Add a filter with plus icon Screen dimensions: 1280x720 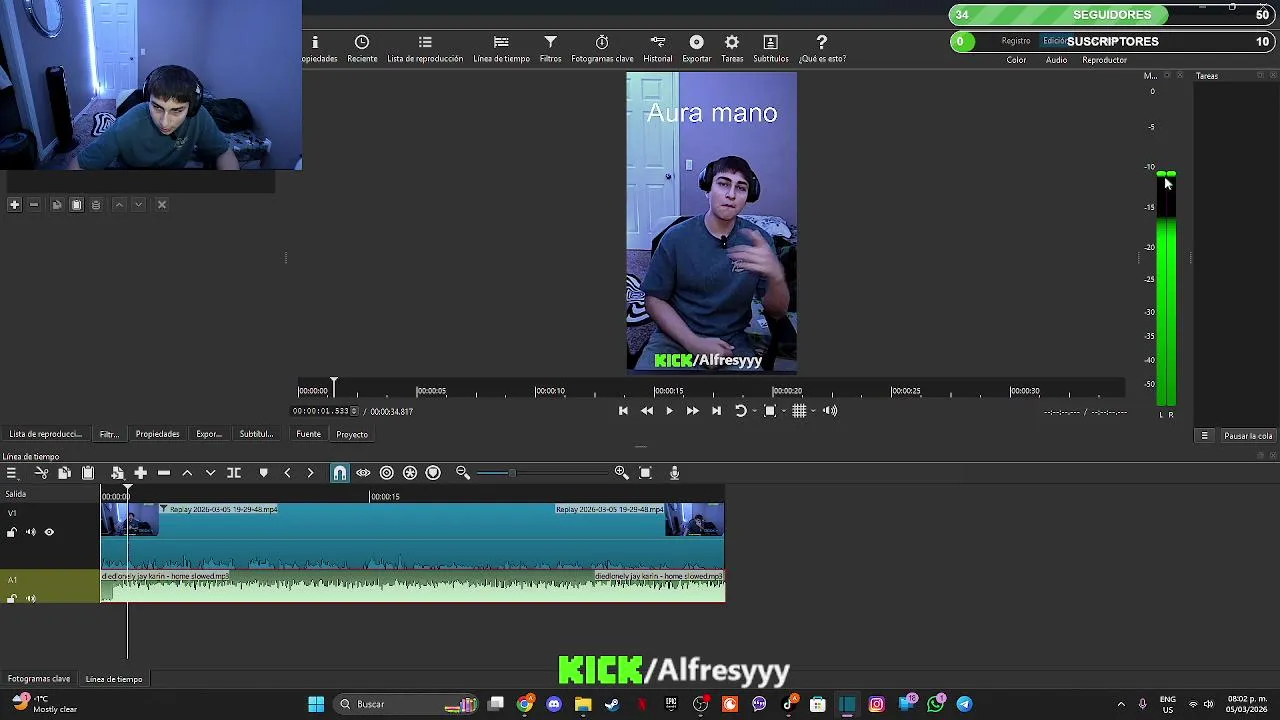pyautogui.click(x=14, y=205)
